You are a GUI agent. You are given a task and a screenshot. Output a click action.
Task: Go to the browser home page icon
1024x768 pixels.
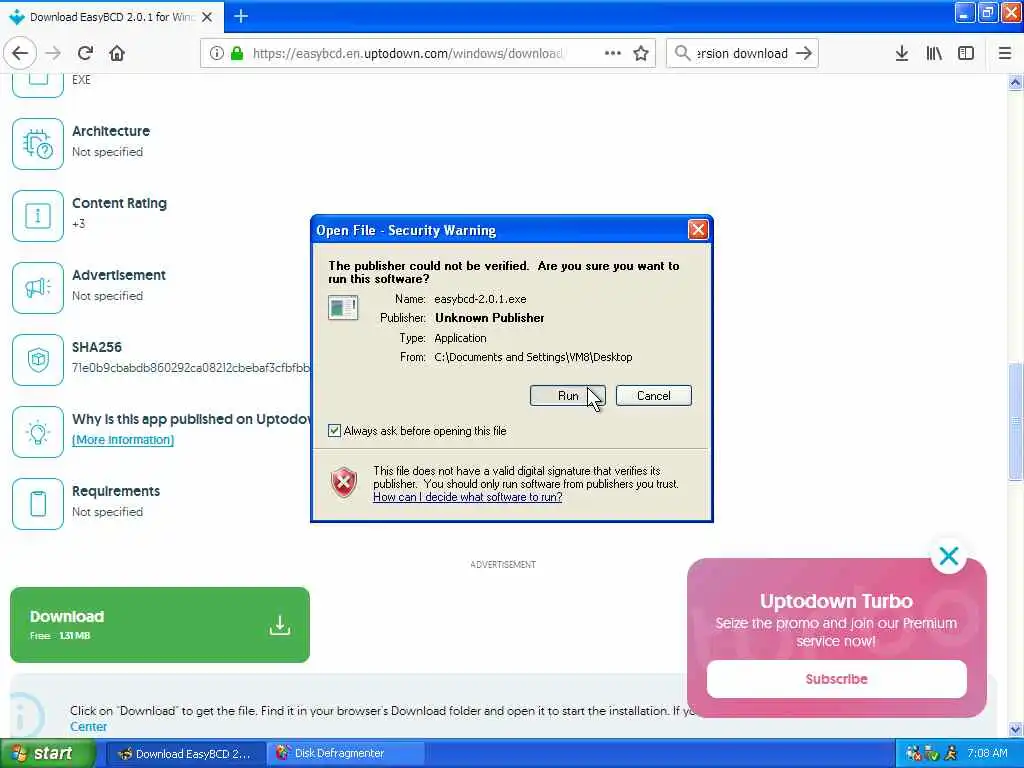117,53
